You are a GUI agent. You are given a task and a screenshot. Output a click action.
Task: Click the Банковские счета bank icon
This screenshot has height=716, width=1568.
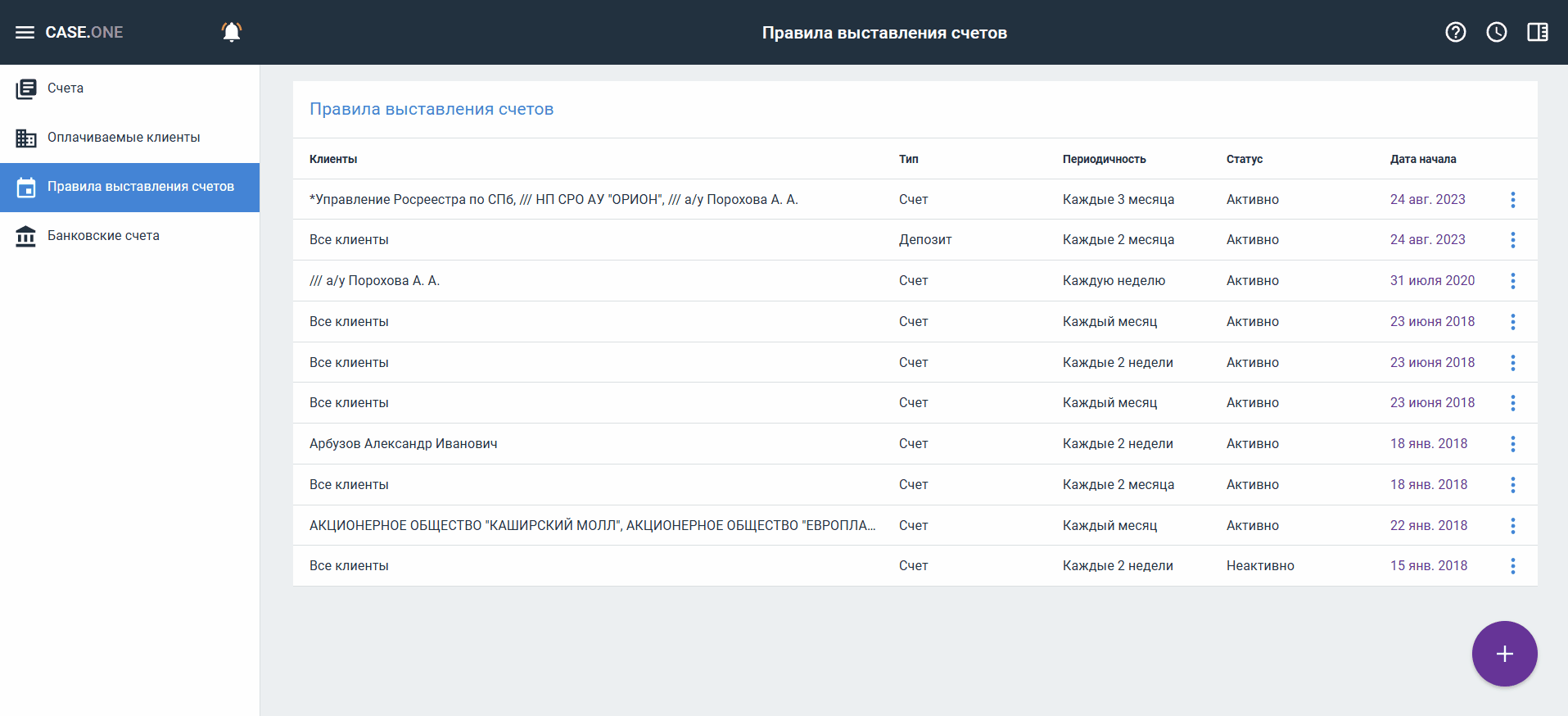pos(26,236)
